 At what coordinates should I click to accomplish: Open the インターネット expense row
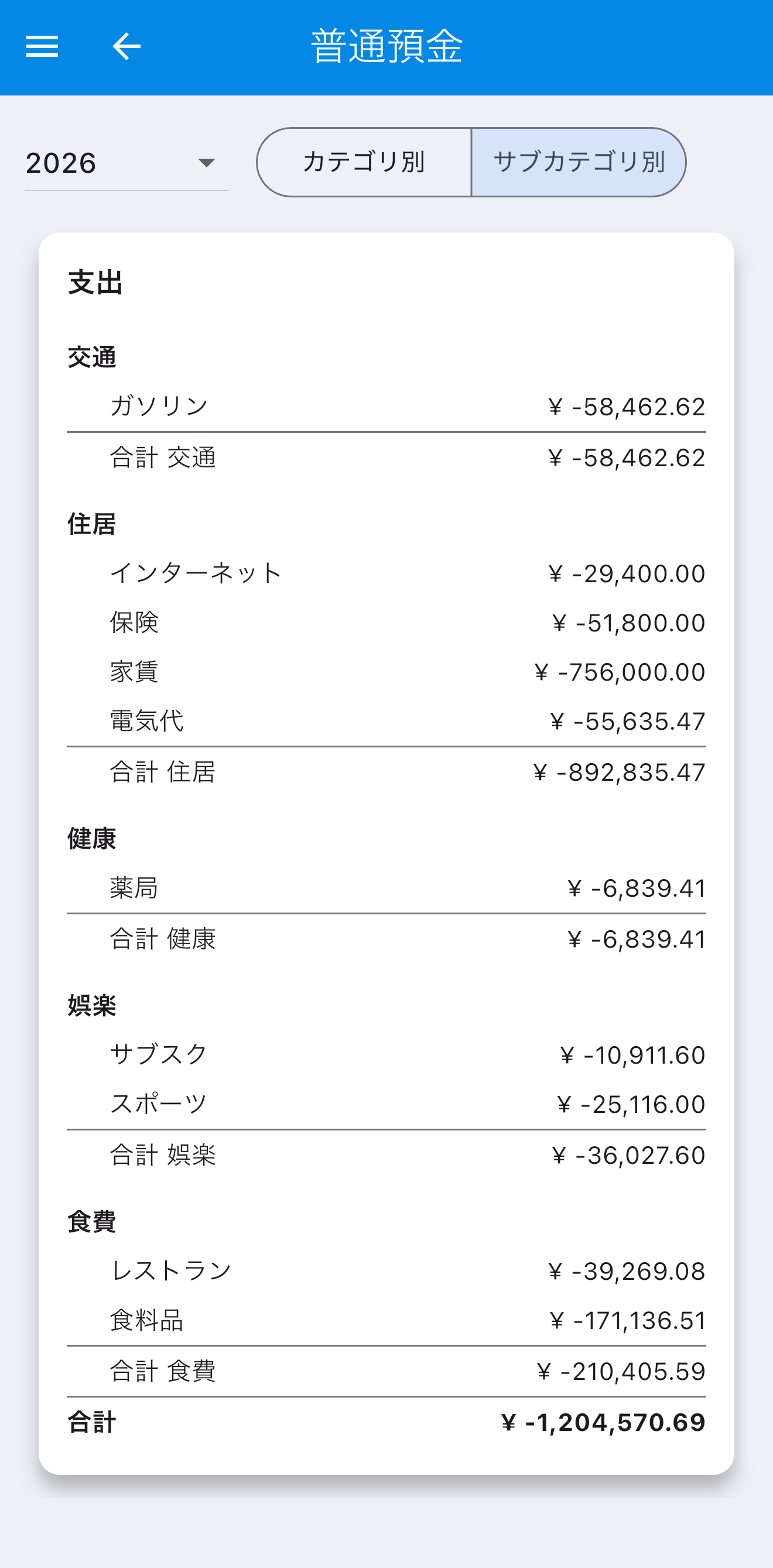(x=386, y=573)
